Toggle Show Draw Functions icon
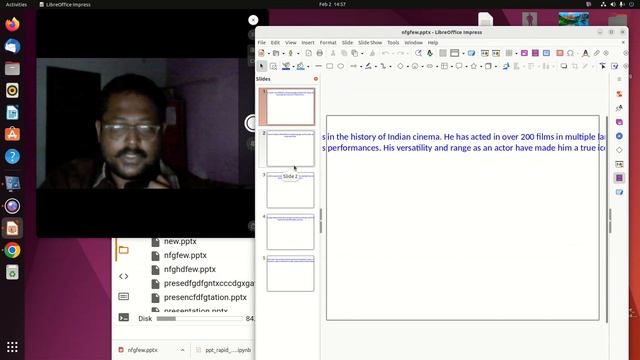The height and width of the screenshot is (360, 640). pyautogui.click(x=615, y=66)
